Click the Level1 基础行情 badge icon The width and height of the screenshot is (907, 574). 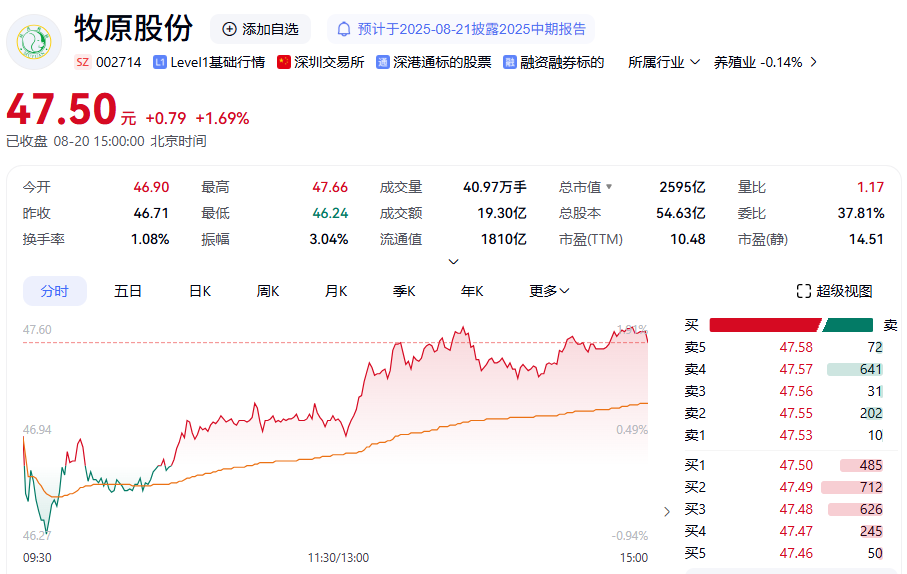click(x=160, y=62)
